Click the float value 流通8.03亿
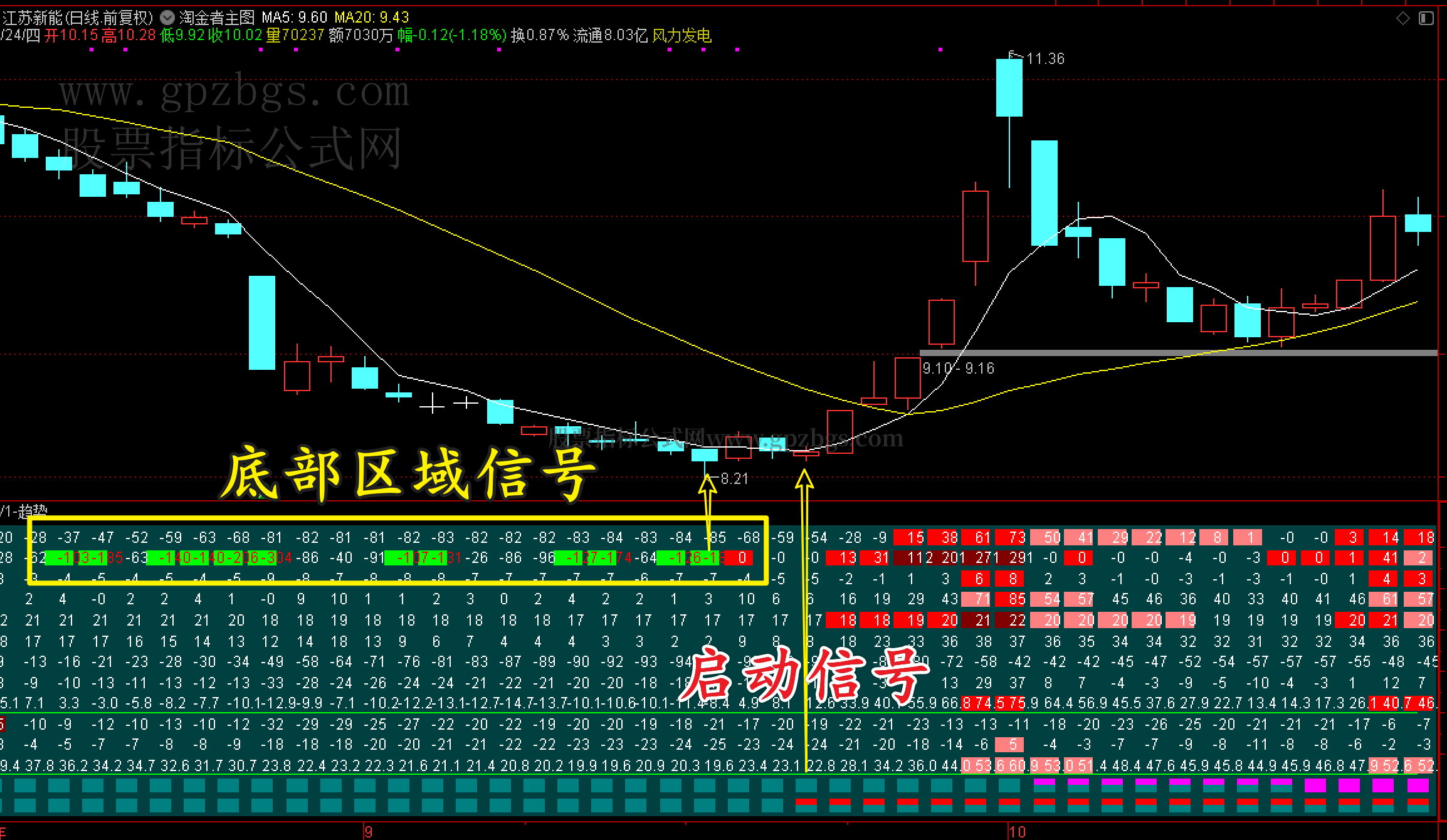The image size is (1447, 840). click(611, 35)
